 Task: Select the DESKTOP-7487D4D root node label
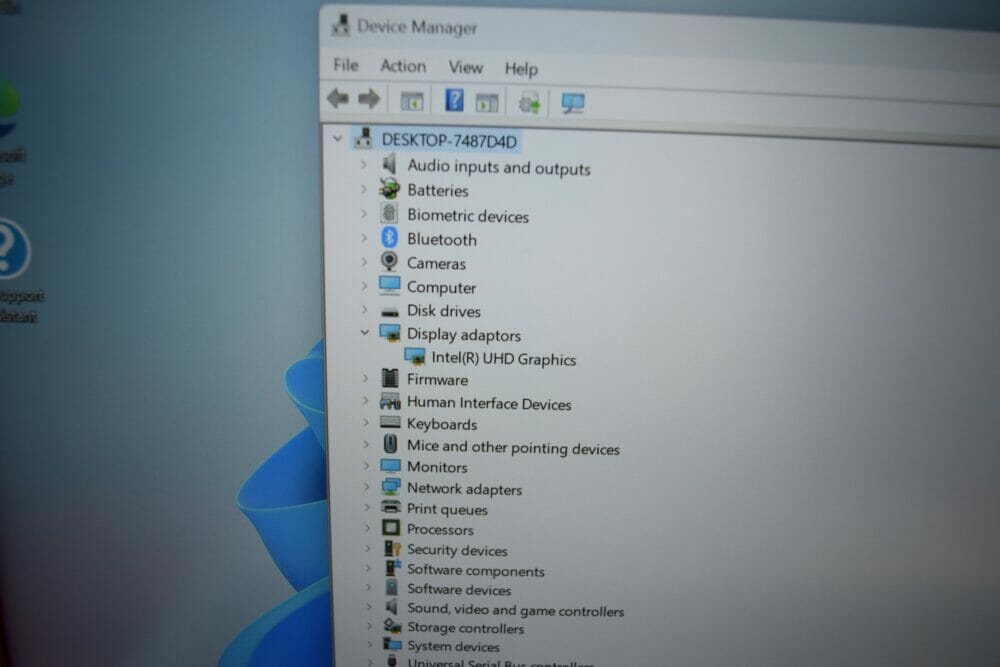[x=449, y=141]
